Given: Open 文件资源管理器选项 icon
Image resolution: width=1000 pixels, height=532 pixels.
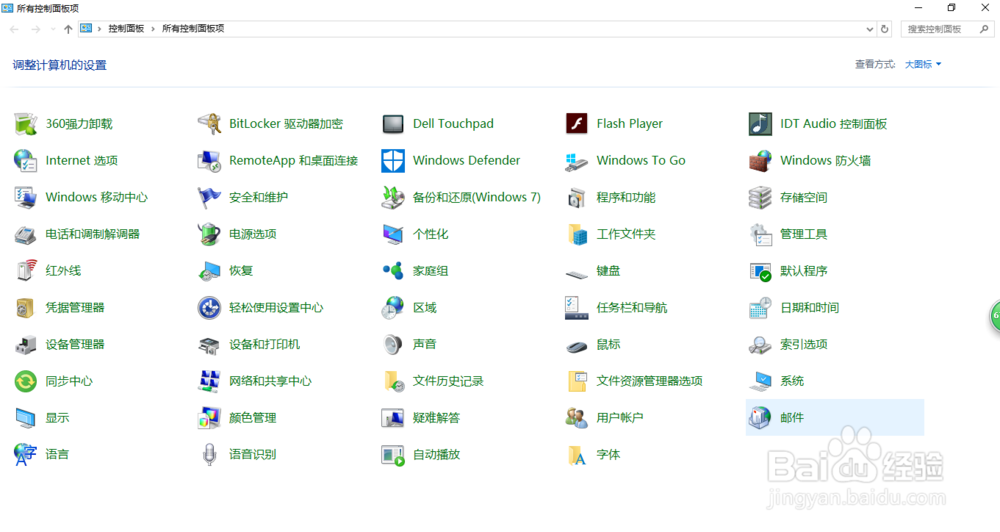Looking at the screenshot, I should [x=577, y=381].
